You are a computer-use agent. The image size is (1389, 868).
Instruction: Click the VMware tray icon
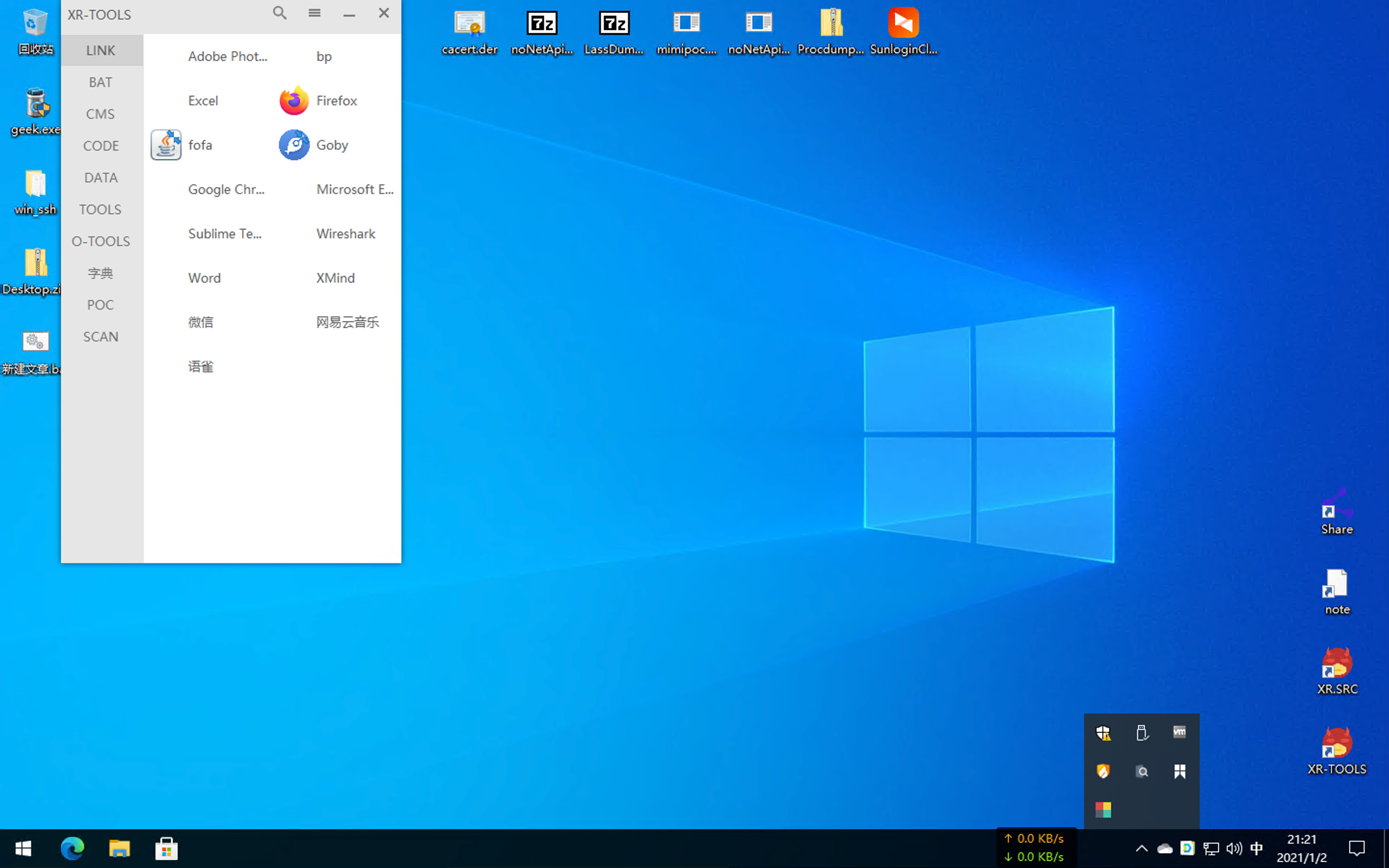1180,732
